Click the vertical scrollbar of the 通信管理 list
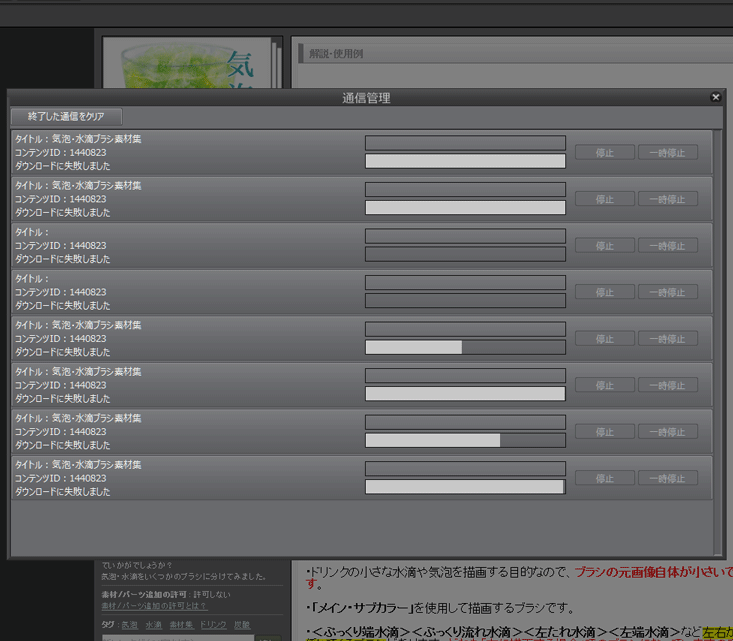This screenshot has width=733, height=641. tap(718, 342)
